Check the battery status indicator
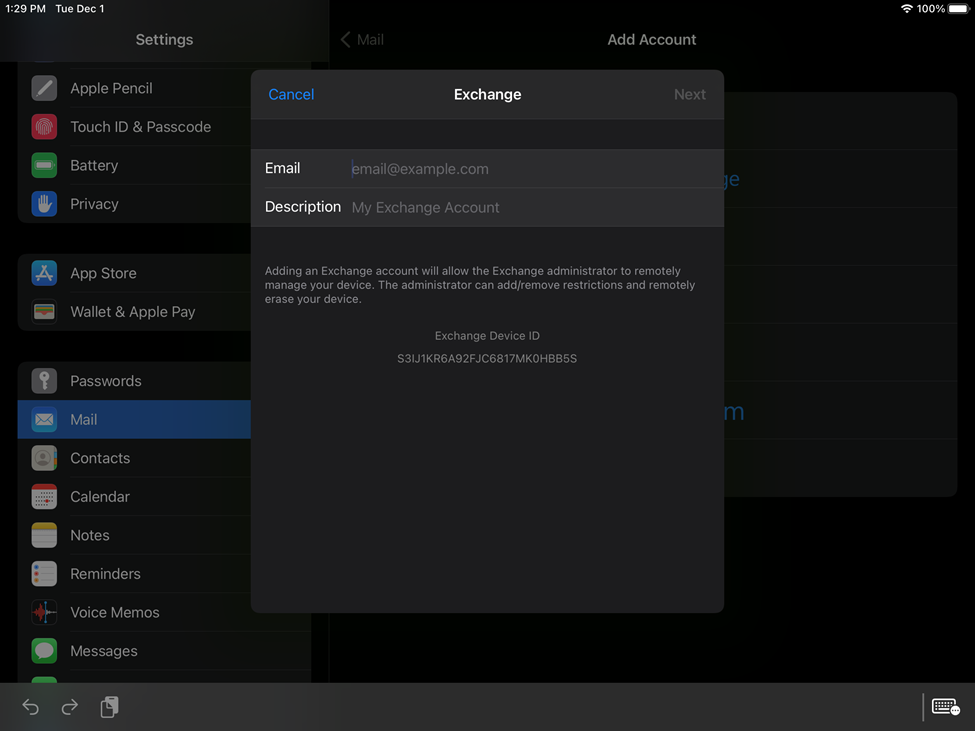This screenshot has width=975, height=731. point(958,9)
